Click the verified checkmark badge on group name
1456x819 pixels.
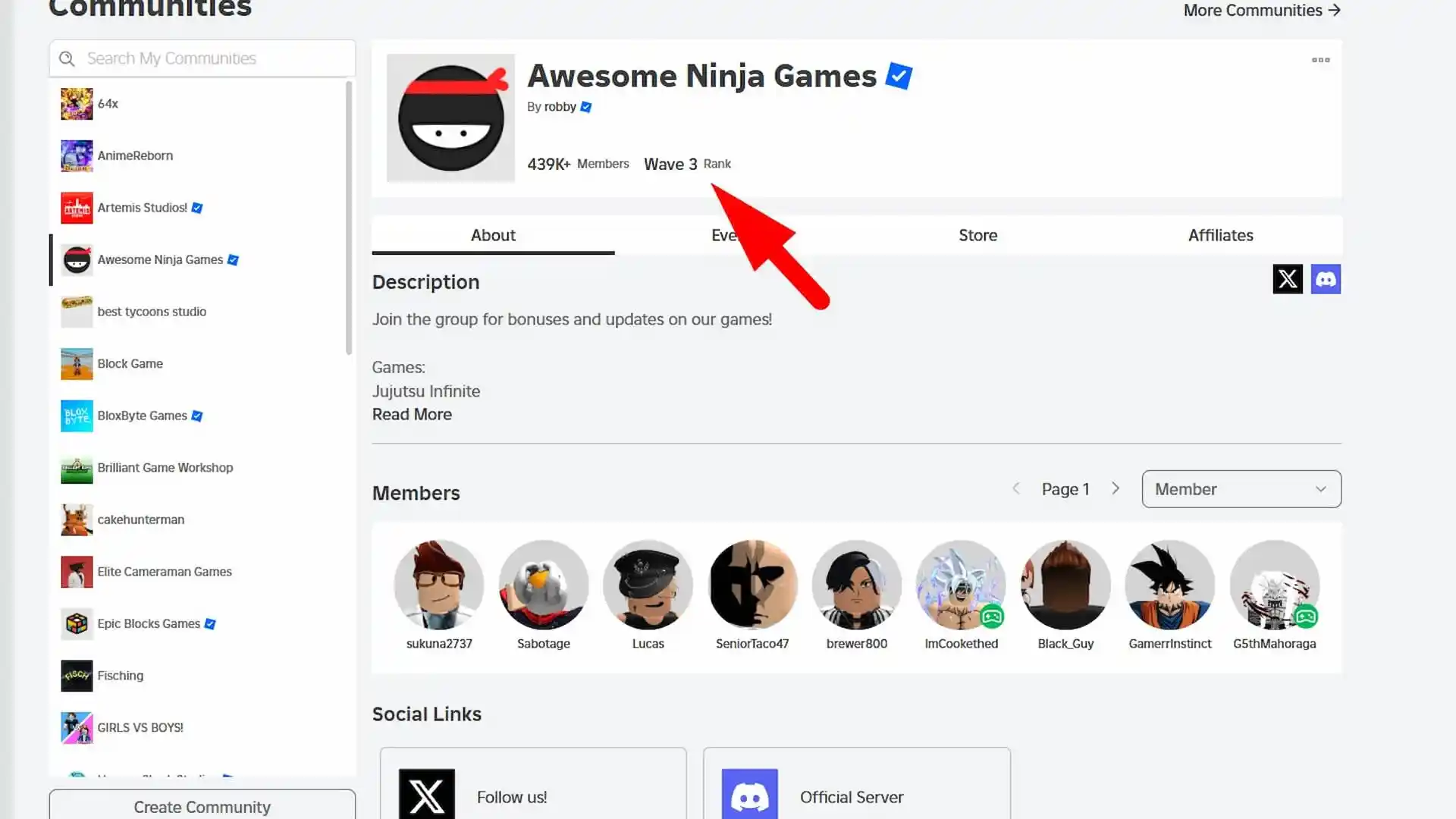(x=900, y=76)
